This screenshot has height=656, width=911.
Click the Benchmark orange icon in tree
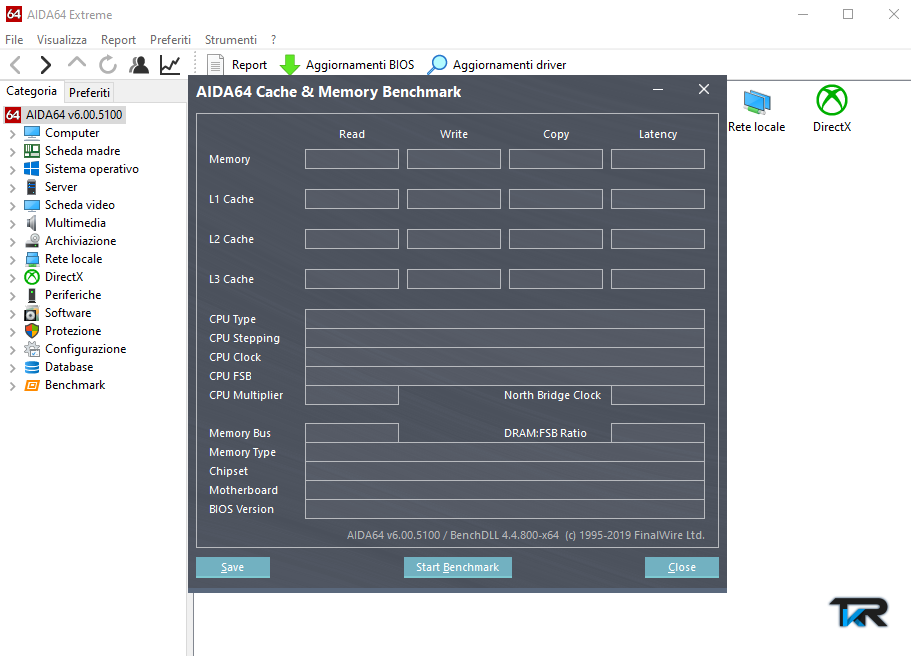click(x=32, y=385)
